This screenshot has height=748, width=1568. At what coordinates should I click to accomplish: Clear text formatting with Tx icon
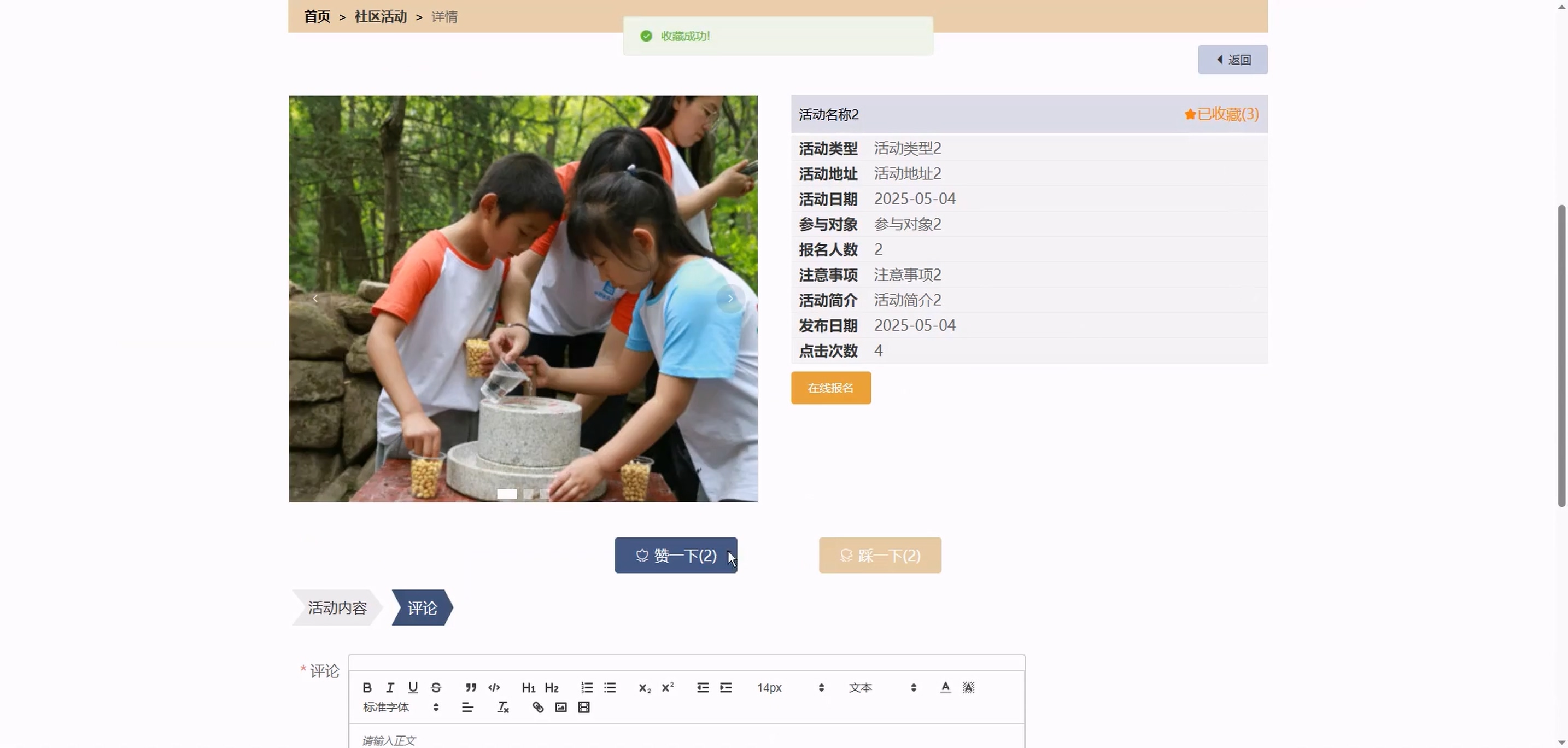(503, 707)
